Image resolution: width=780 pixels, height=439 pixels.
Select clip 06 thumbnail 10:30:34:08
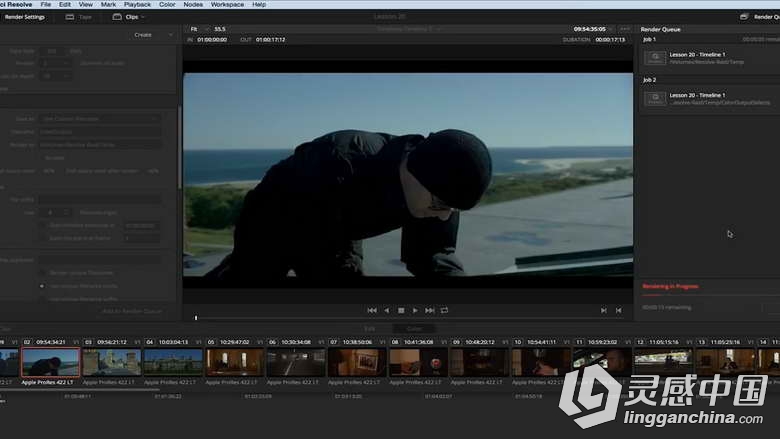[x=296, y=362]
